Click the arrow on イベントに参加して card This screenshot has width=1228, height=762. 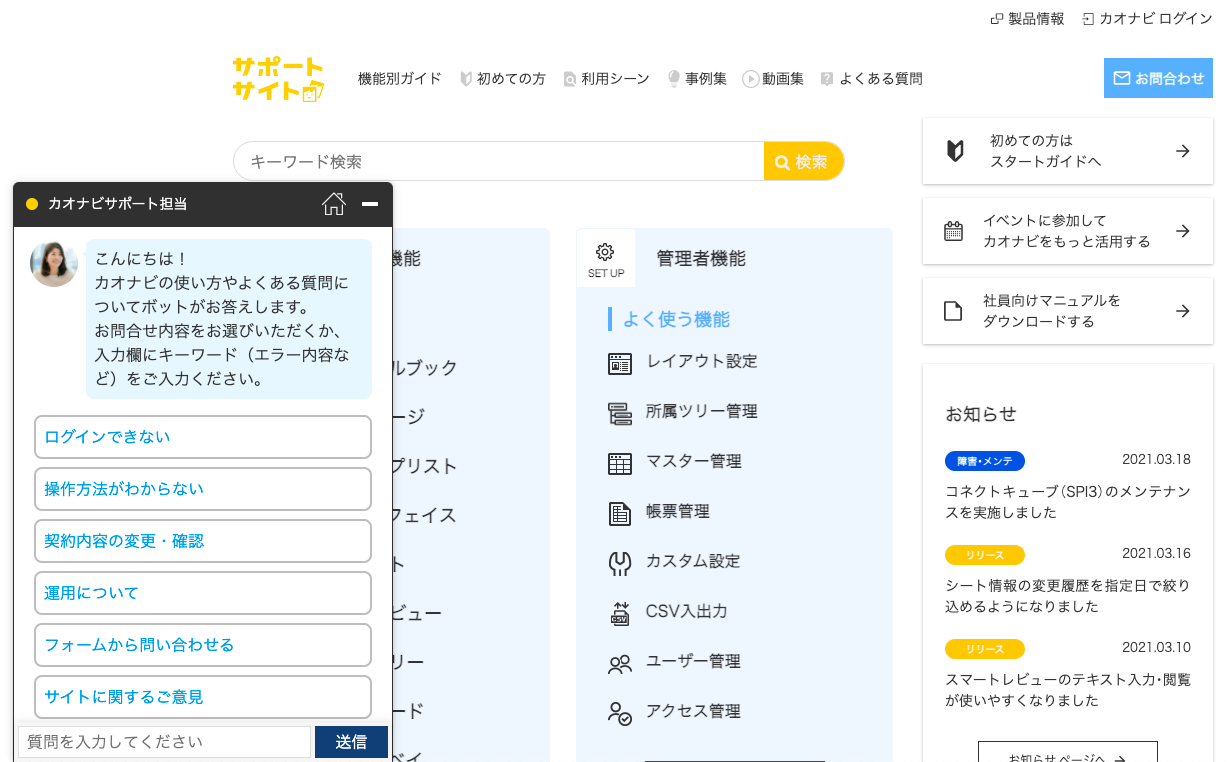pyautogui.click(x=1183, y=231)
